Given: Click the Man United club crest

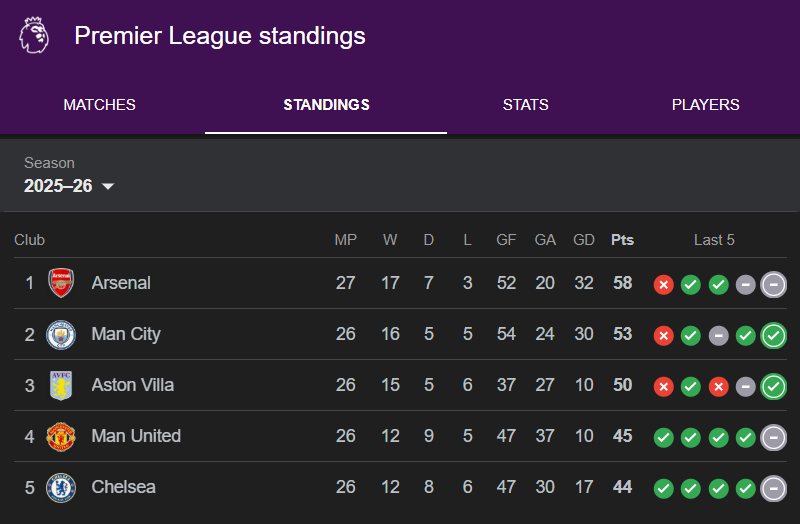Looking at the screenshot, I should [x=61, y=436].
